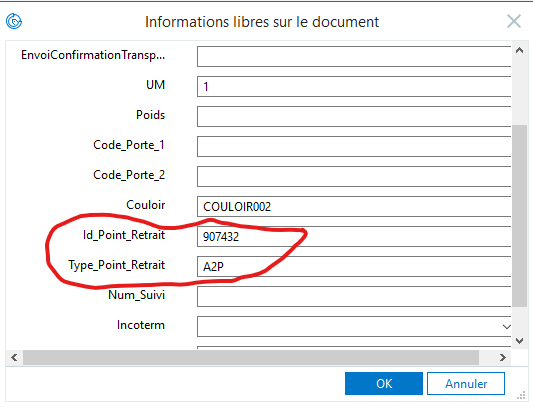Click the Annuler button

click(x=466, y=384)
